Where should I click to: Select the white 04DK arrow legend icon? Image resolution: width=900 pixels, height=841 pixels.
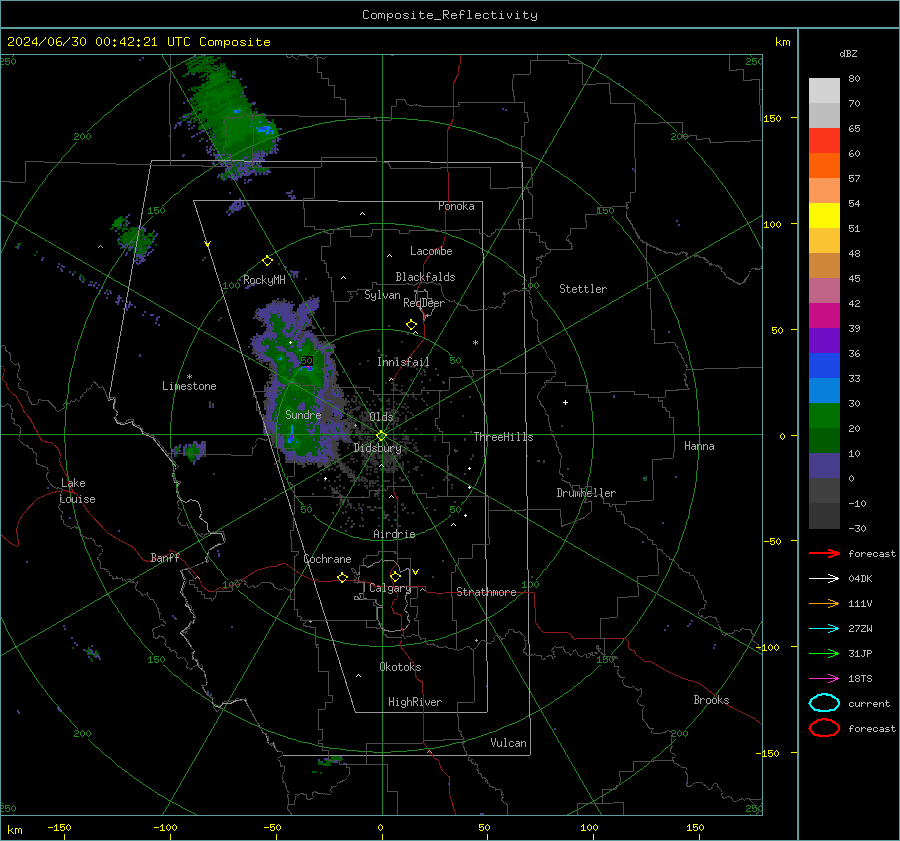824,578
